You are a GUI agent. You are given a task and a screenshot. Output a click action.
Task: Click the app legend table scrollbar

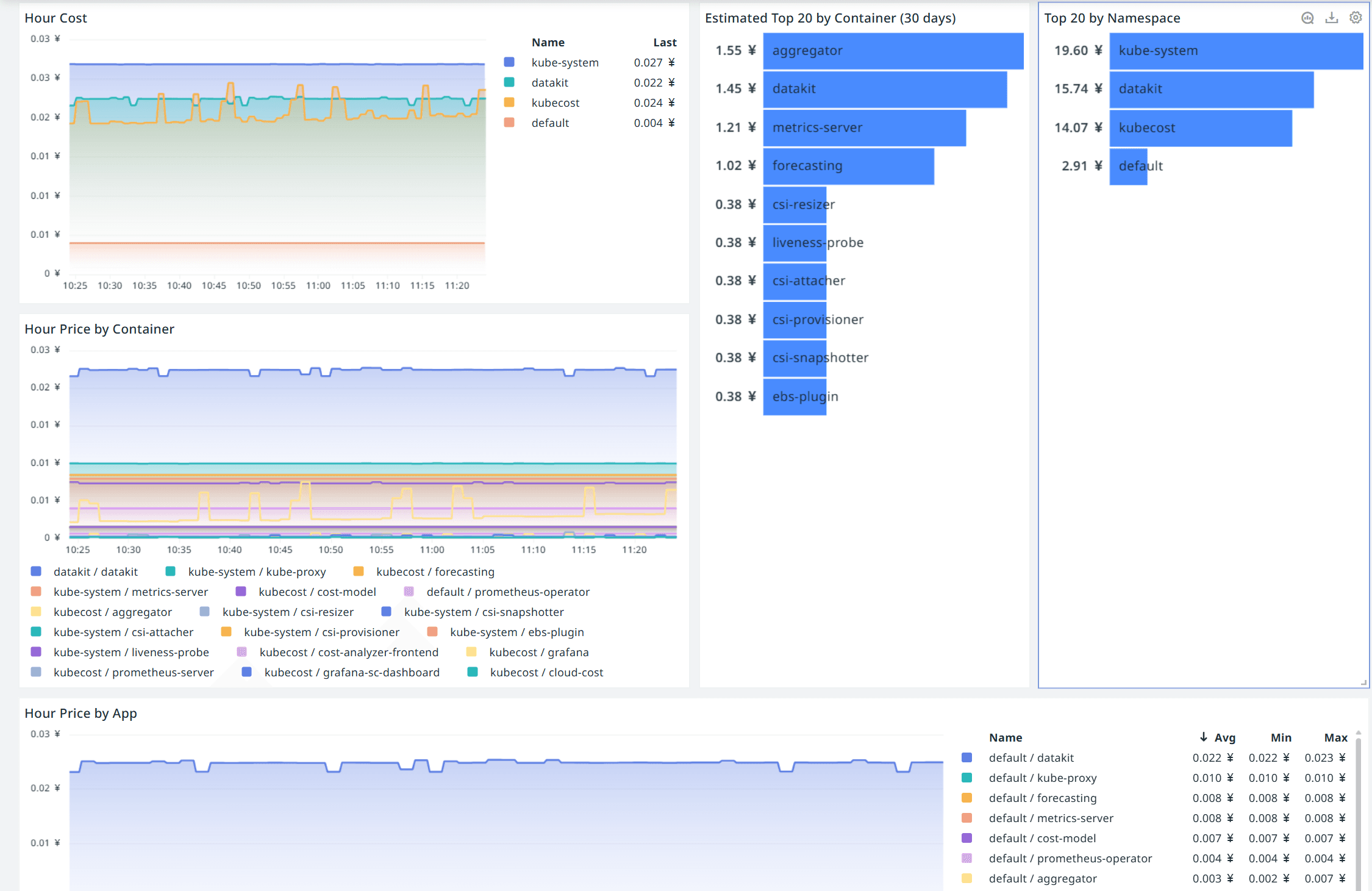coord(1359,811)
